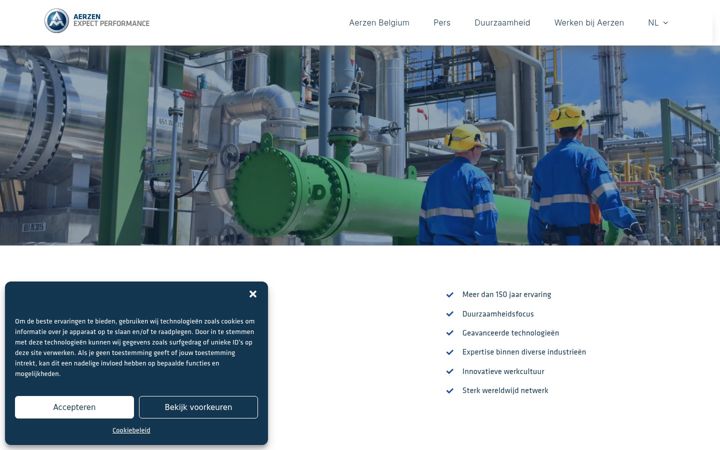Click checkmark beside Geavanceerde technologieën
Image resolution: width=720 pixels, height=450 pixels.
450,333
